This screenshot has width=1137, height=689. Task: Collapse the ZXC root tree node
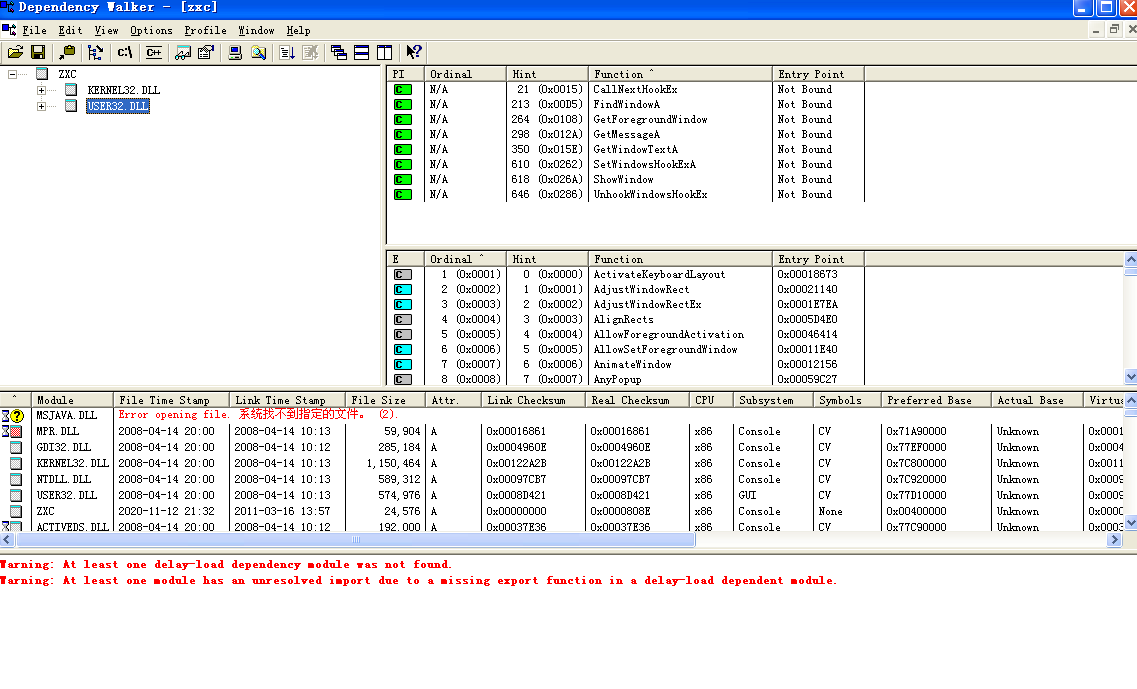[12, 74]
